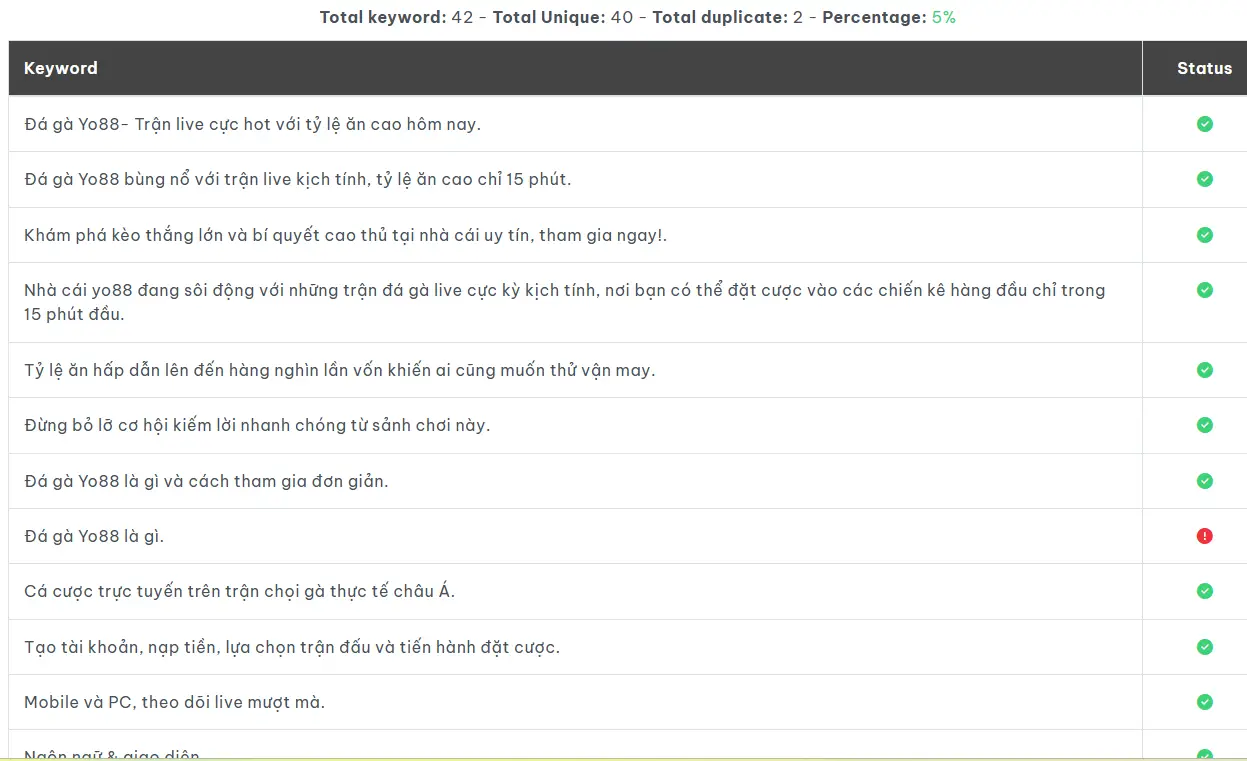1247x761 pixels.
Task: Click the Status column header
Action: (1204, 68)
